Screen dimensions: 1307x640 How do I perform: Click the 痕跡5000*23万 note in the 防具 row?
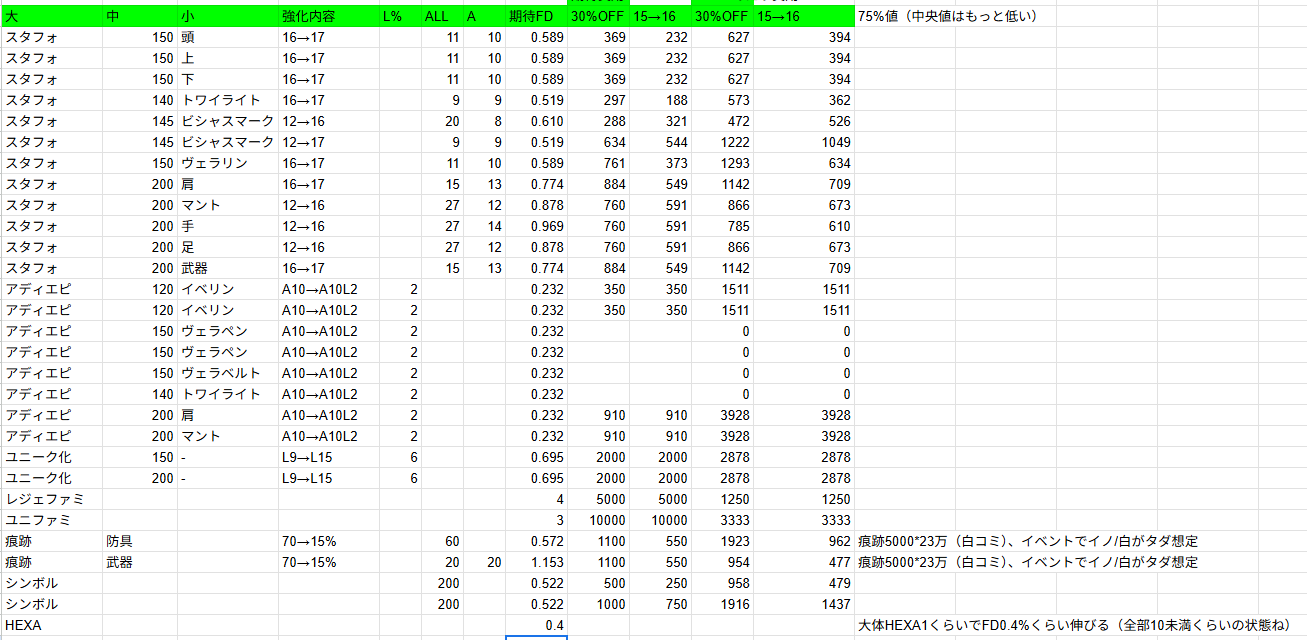[x=1028, y=541]
